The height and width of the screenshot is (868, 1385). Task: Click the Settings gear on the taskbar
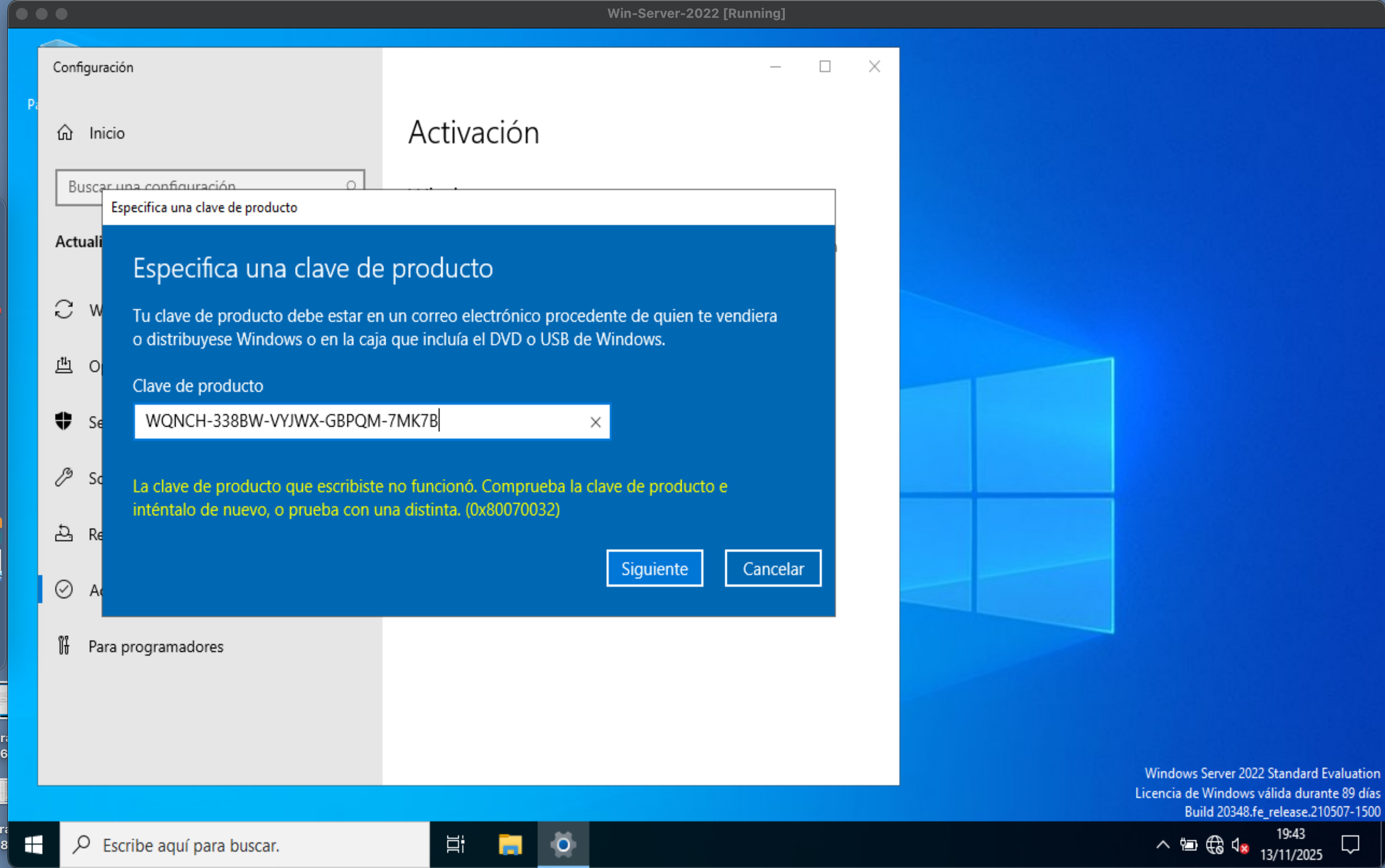(563, 845)
